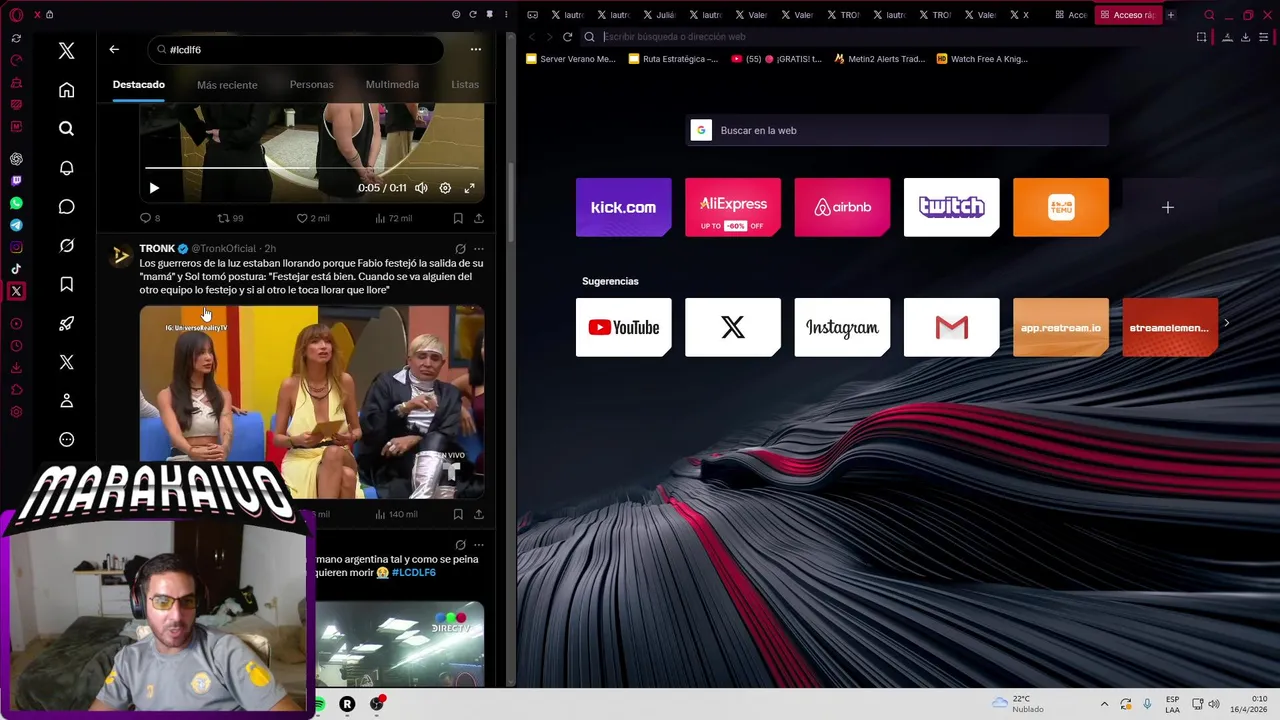
Task: Open X Profile person icon
Action: (66, 401)
